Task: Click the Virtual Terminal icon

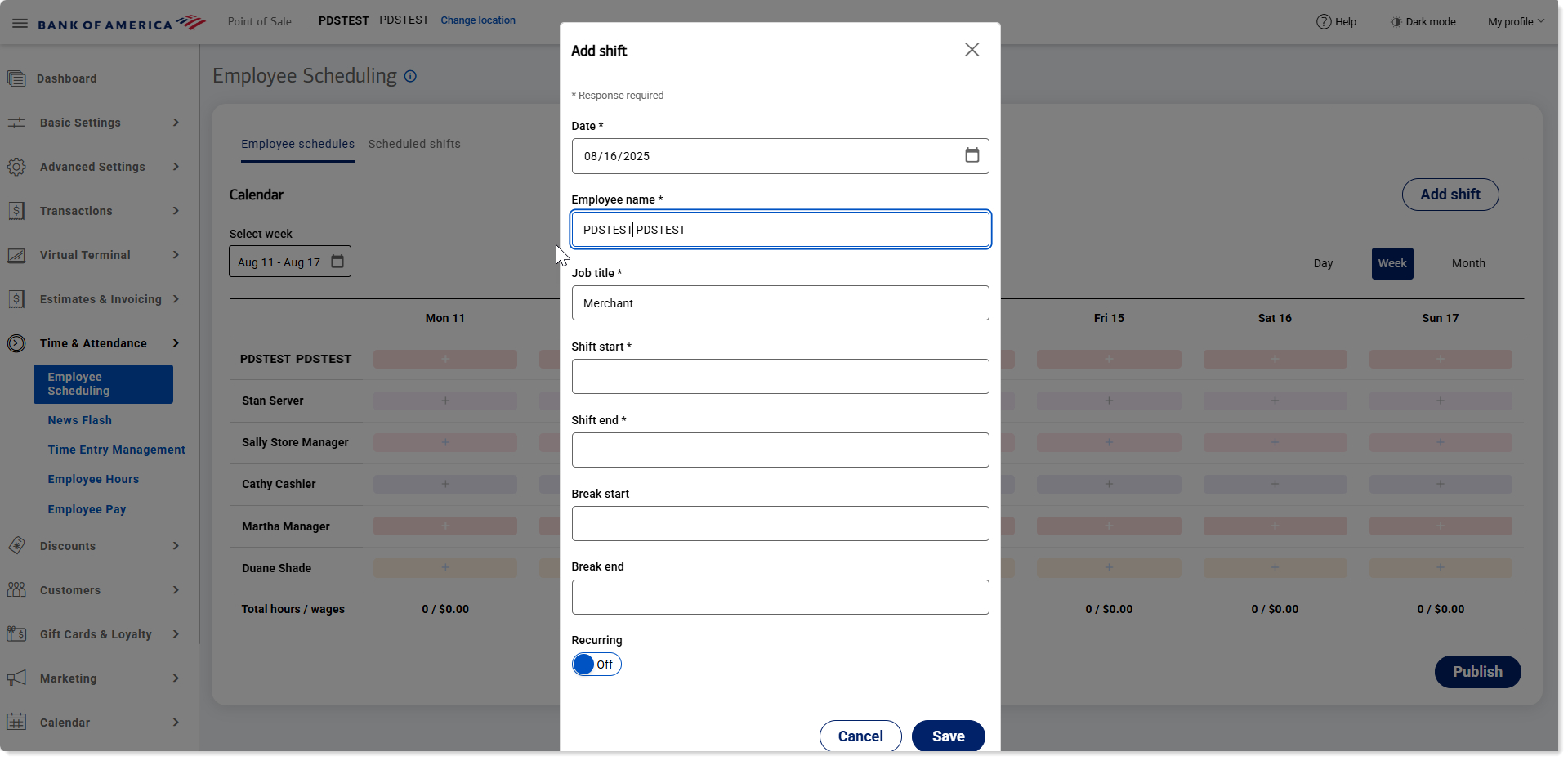Action: 16,255
